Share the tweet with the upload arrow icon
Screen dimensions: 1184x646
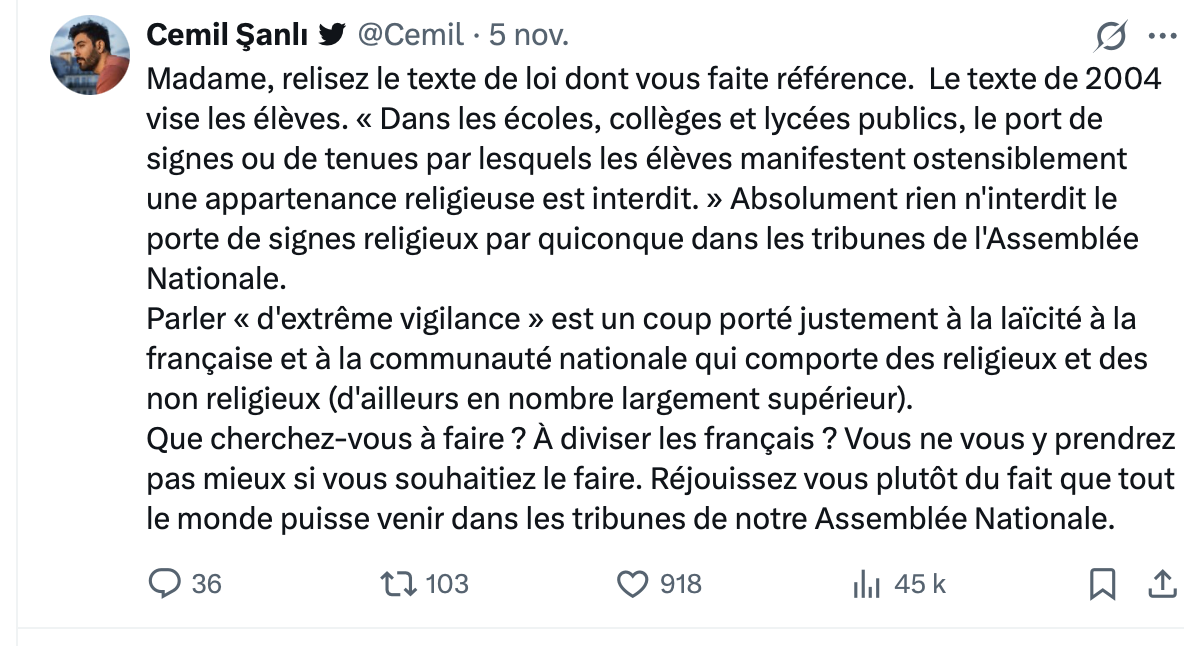coord(1161,584)
